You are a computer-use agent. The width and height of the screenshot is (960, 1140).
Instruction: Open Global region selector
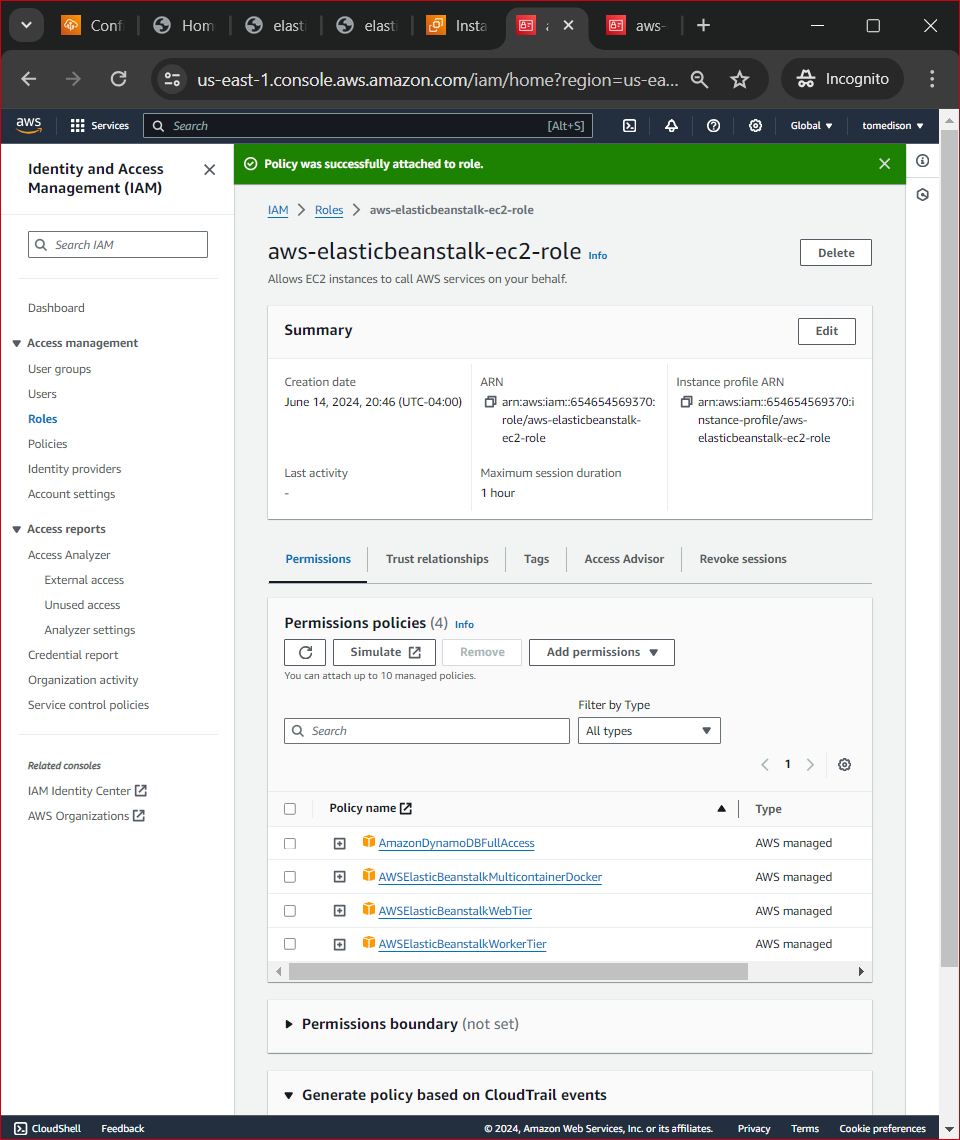point(812,126)
